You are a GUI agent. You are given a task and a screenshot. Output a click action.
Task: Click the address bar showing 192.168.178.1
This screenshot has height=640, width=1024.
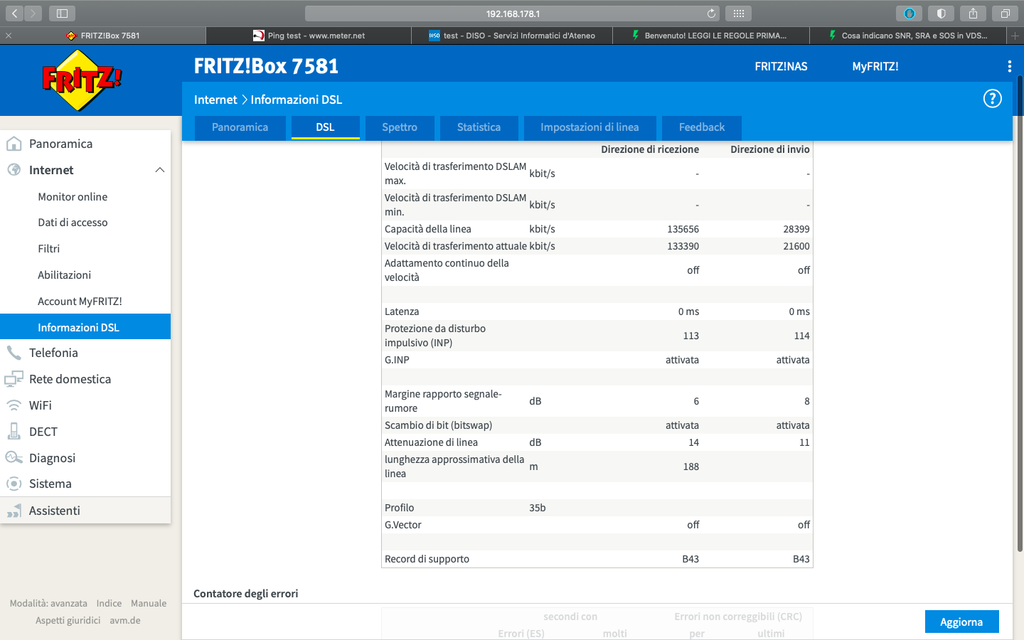tap(513, 13)
